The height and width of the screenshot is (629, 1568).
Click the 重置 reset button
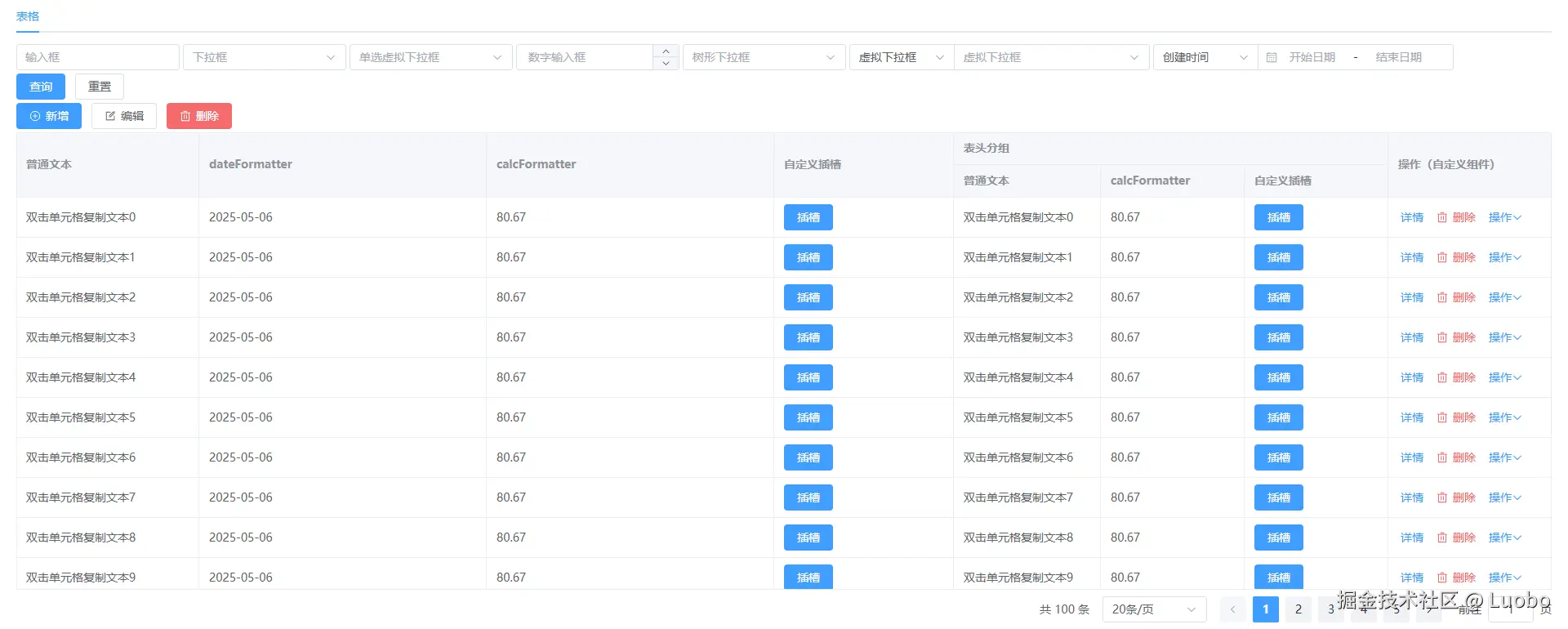tap(100, 87)
